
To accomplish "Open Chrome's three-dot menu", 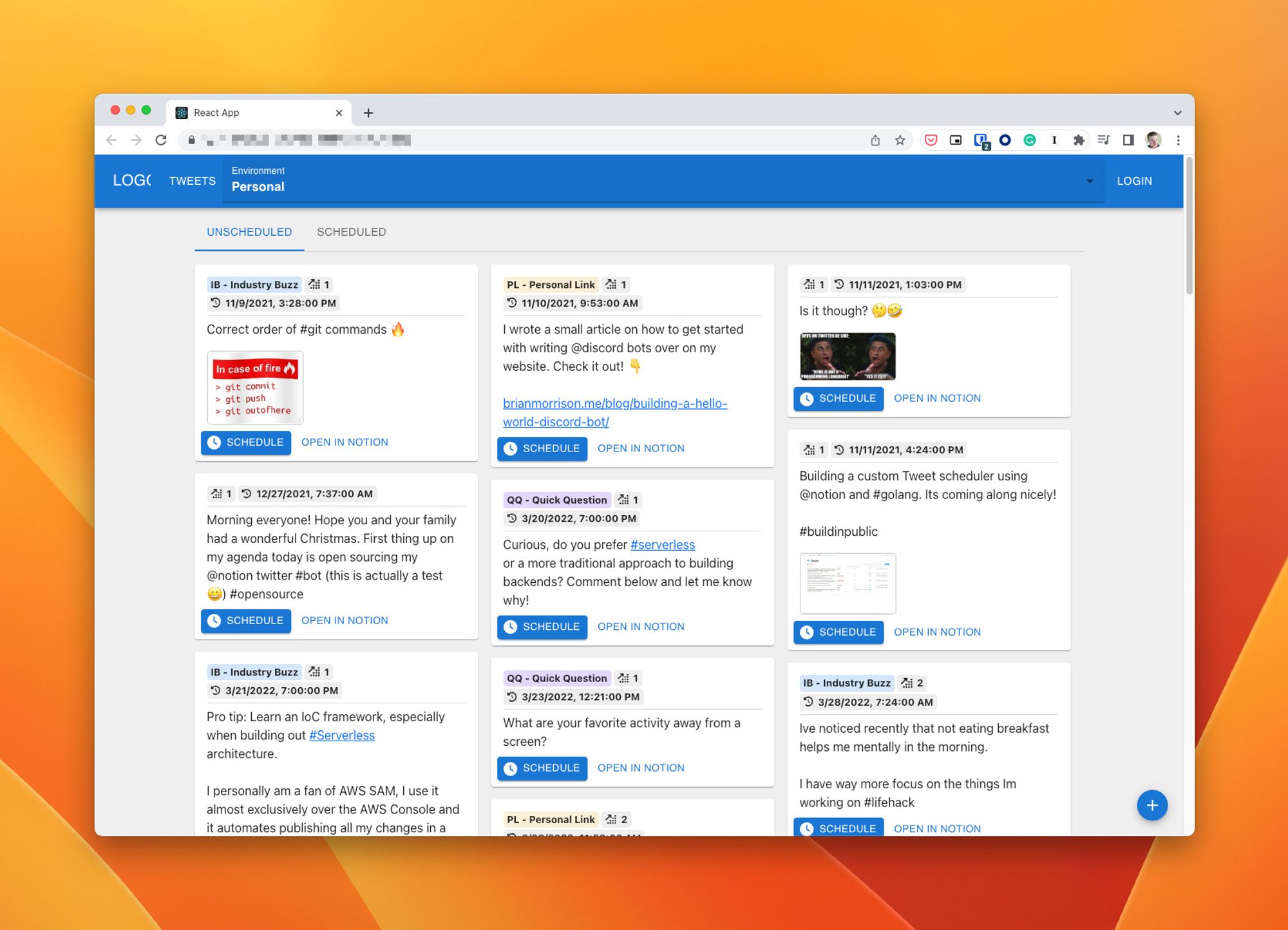I will [1178, 140].
